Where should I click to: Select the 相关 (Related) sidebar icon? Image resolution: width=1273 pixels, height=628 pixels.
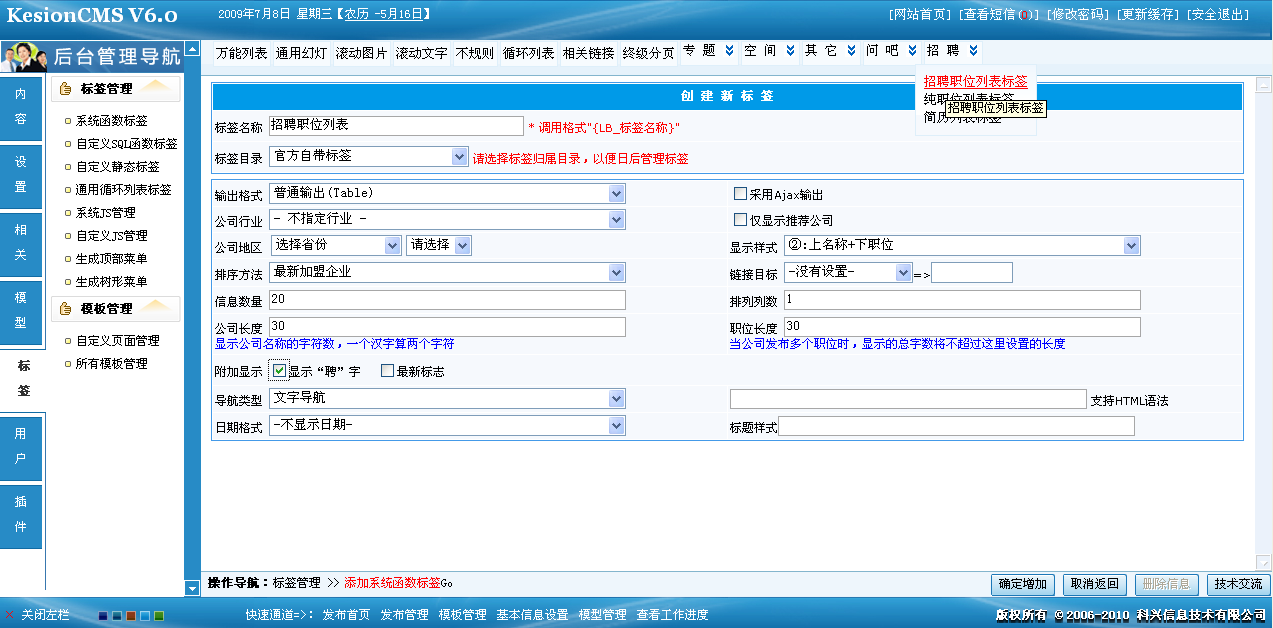[x=21, y=244]
